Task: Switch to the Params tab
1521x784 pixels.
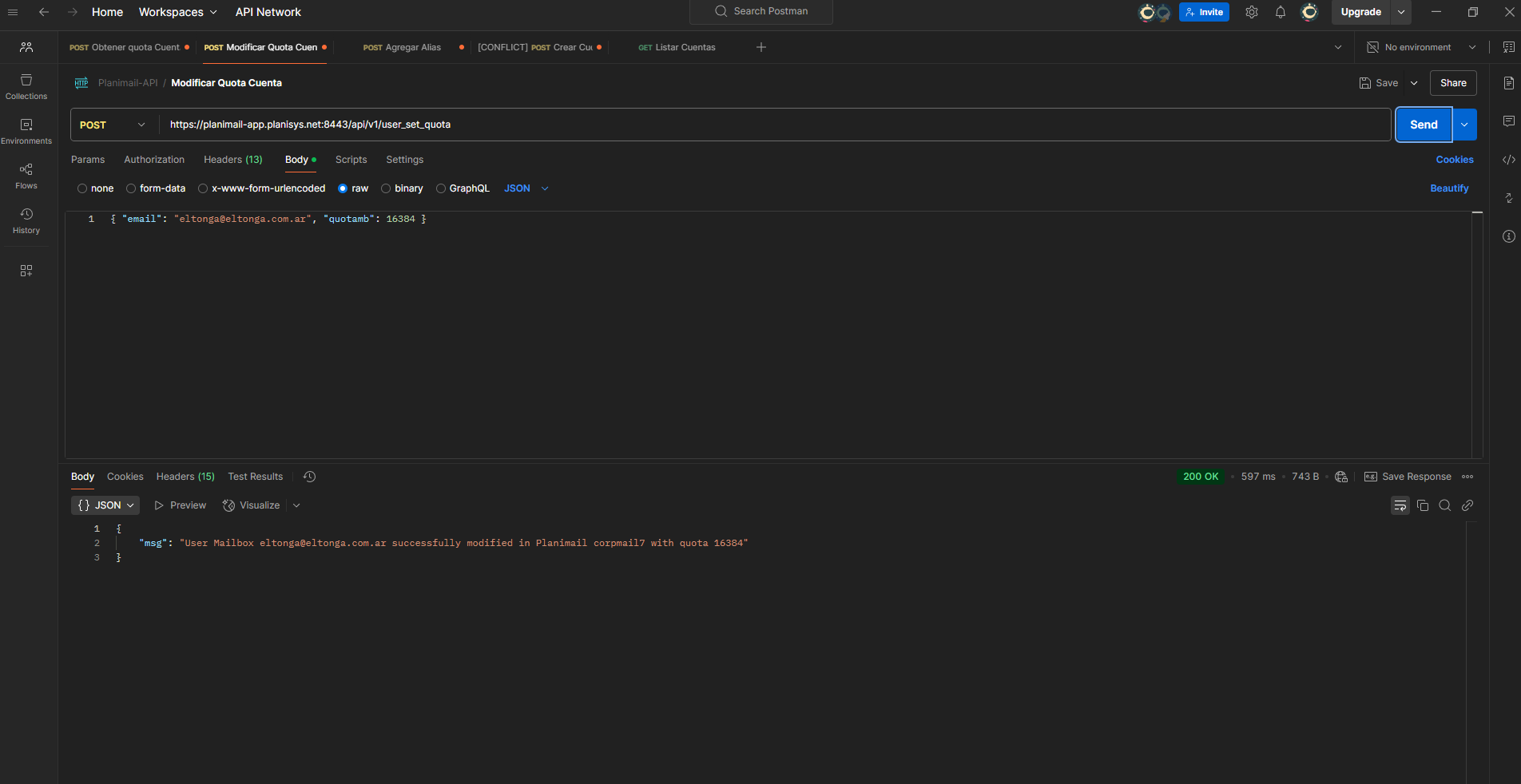Action: coord(88,160)
